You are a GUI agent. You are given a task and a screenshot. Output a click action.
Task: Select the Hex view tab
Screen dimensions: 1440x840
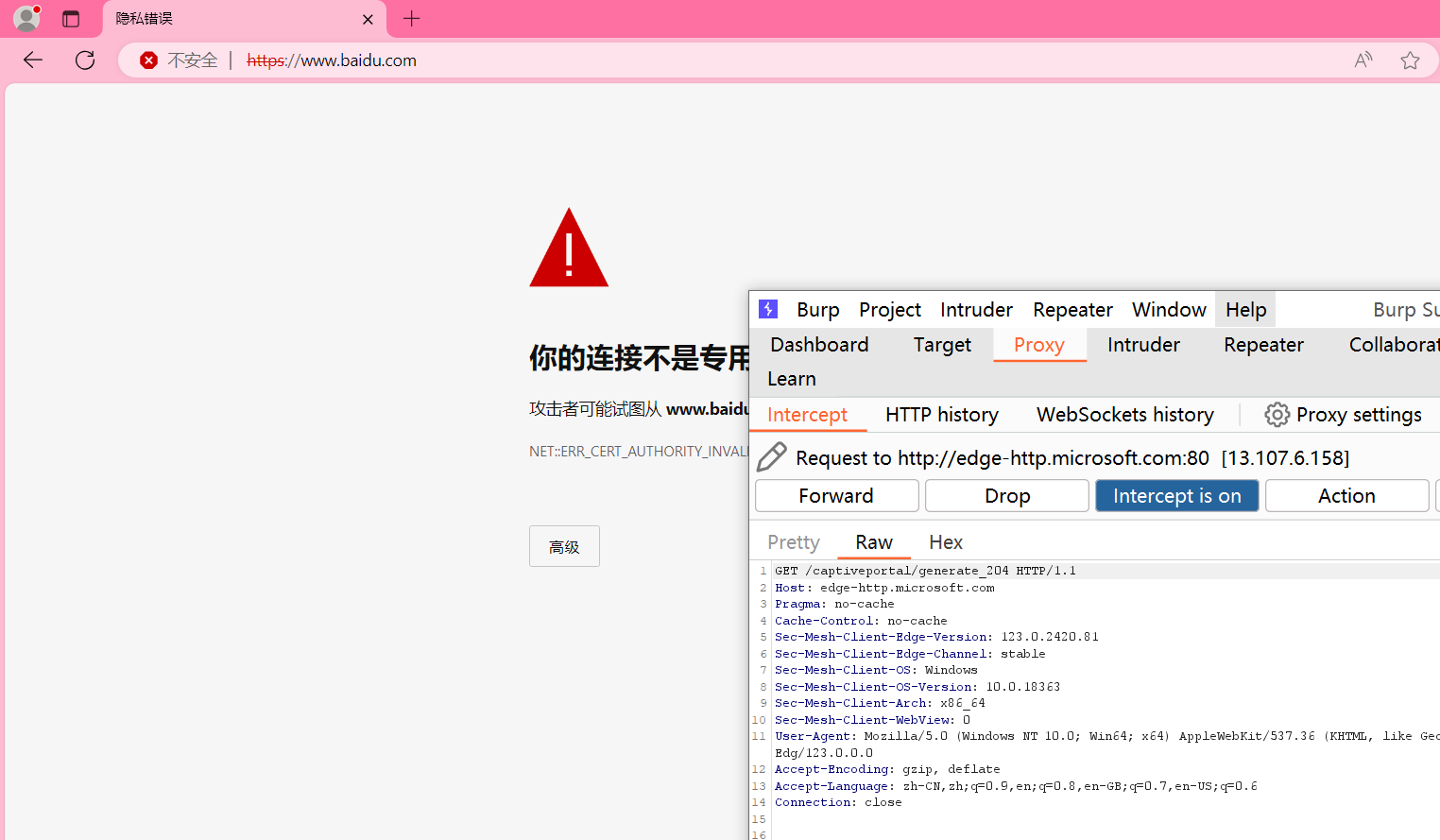(945, 542)
